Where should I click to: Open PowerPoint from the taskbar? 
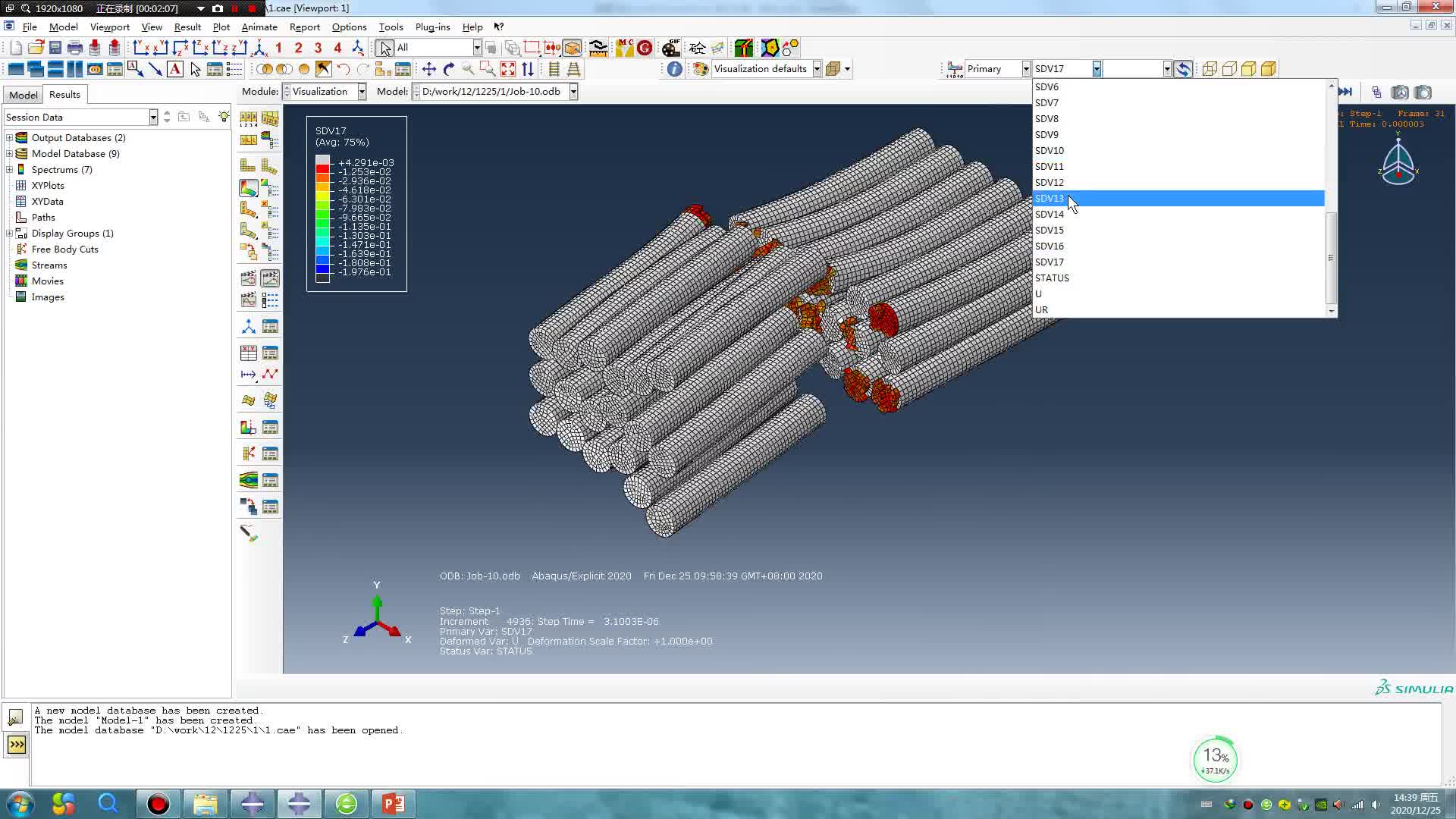coord(393,804)
